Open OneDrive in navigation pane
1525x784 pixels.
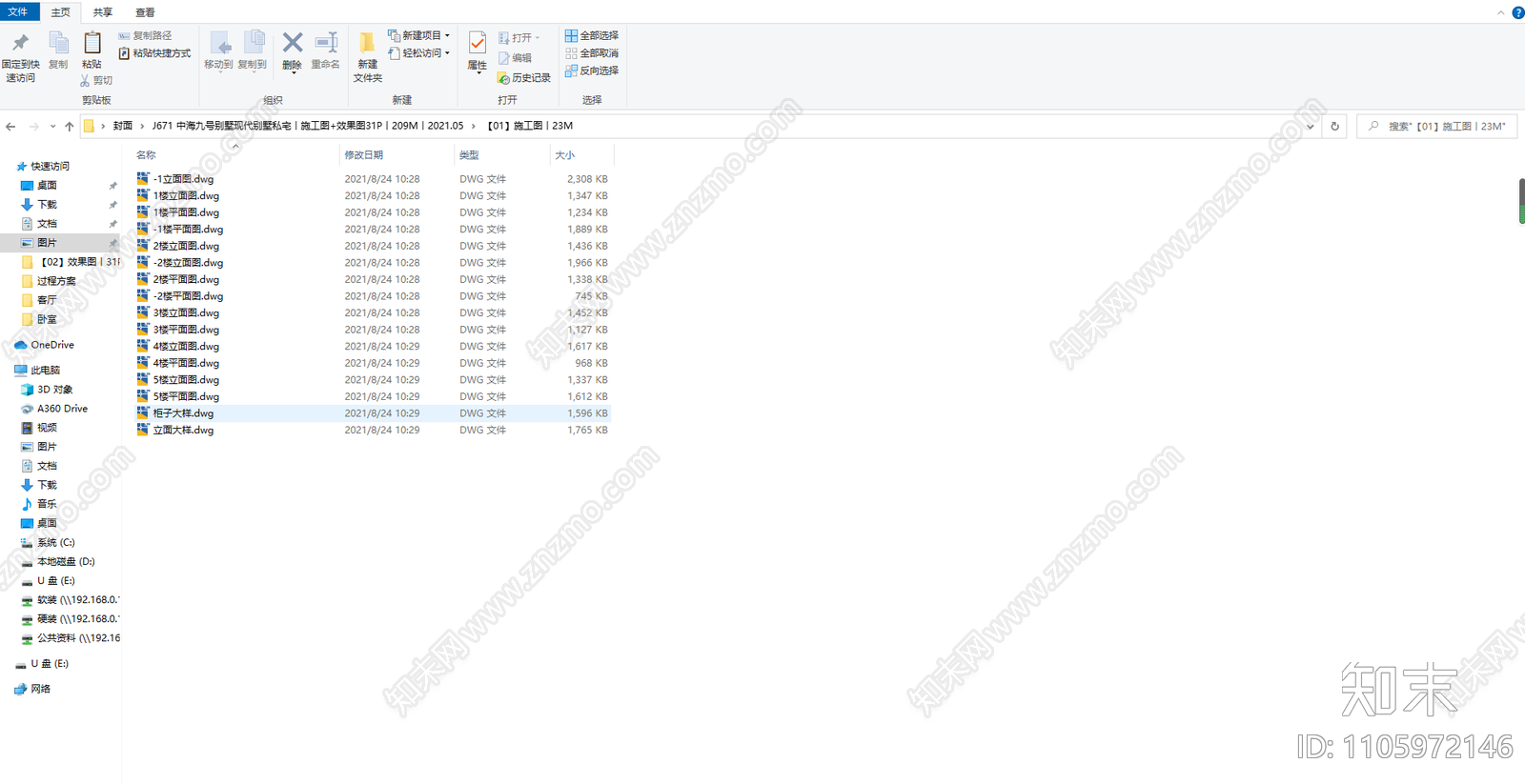44,345
